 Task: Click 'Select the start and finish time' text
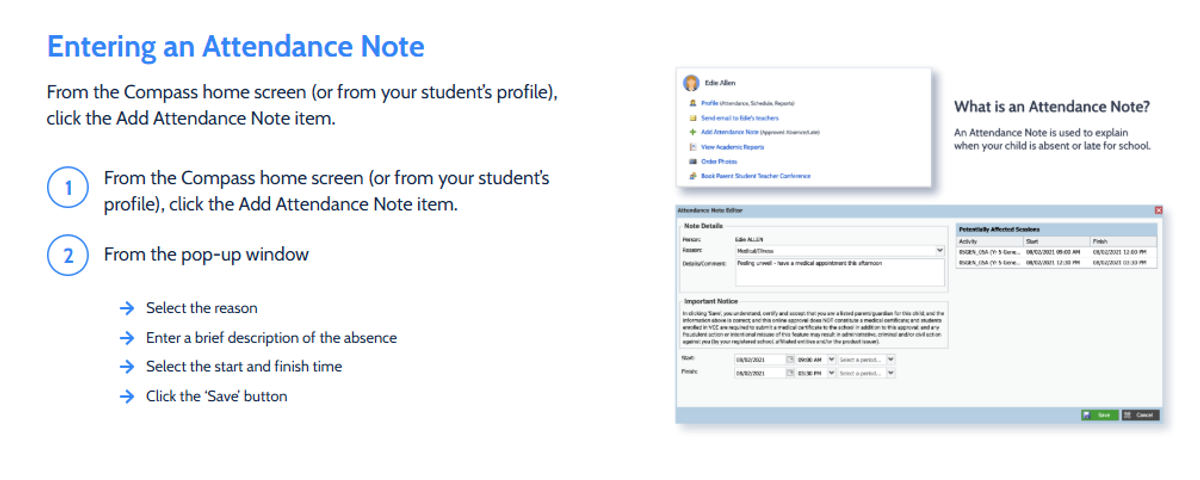(x=244, y=366)
